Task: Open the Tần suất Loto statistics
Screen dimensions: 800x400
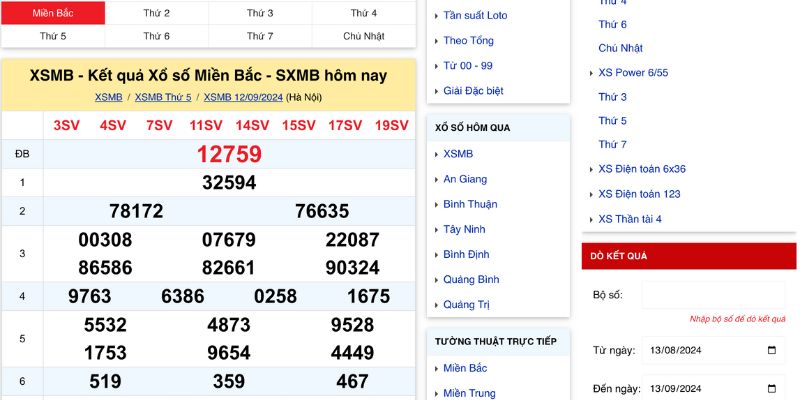Action: click(x=475, y=16)
